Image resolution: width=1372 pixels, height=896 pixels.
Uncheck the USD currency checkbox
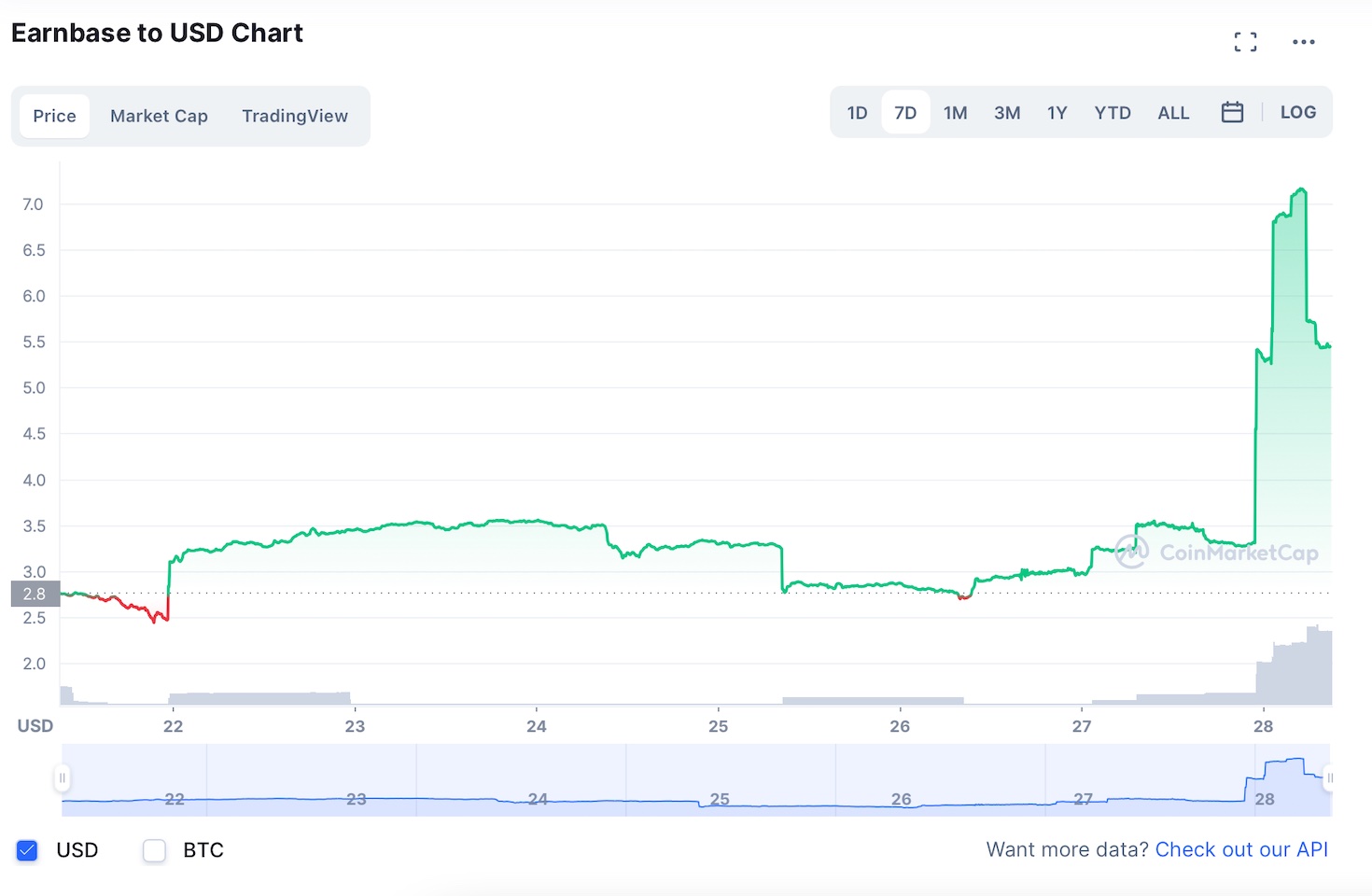point(27,850)
